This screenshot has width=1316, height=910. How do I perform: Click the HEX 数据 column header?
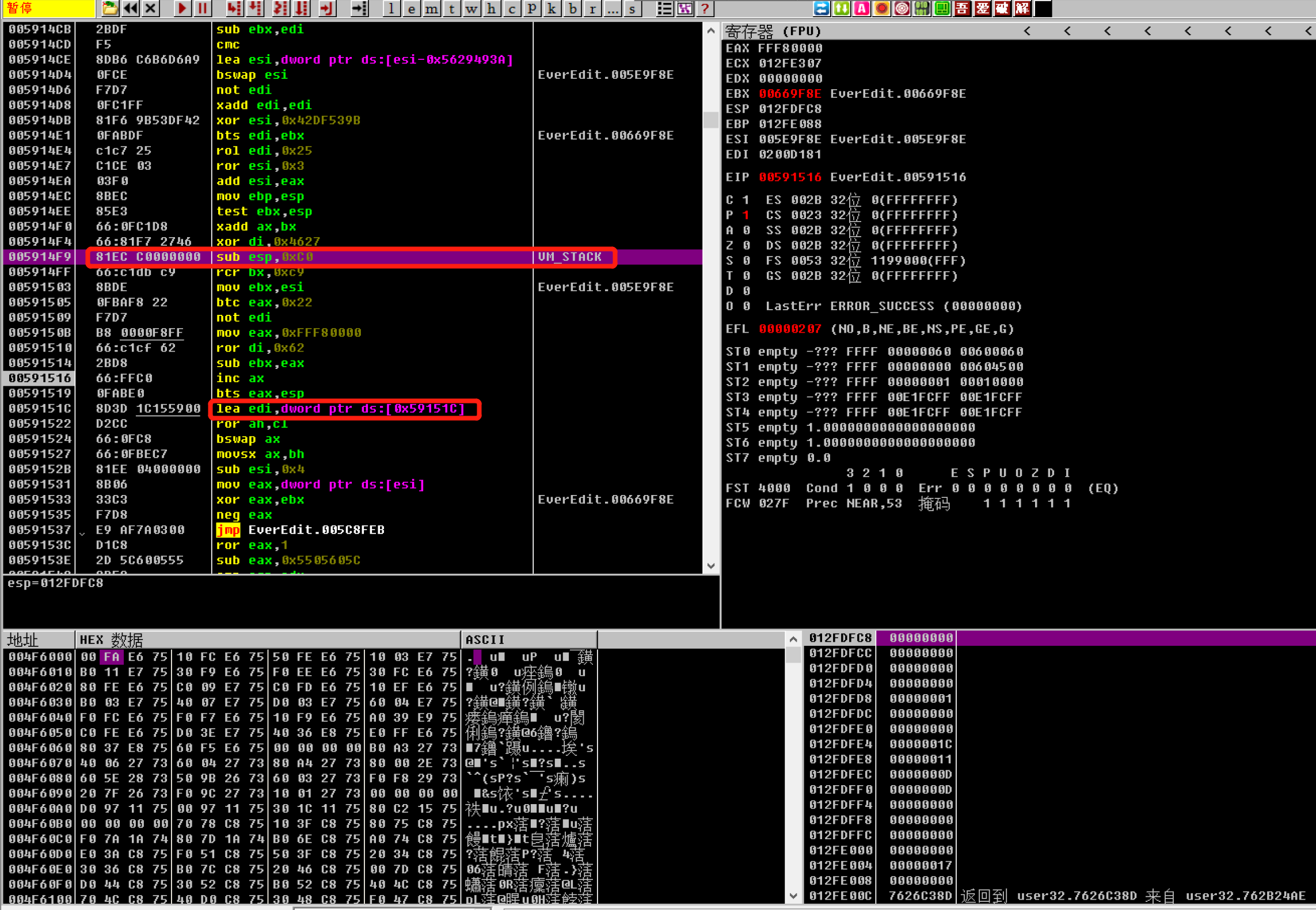268,639
